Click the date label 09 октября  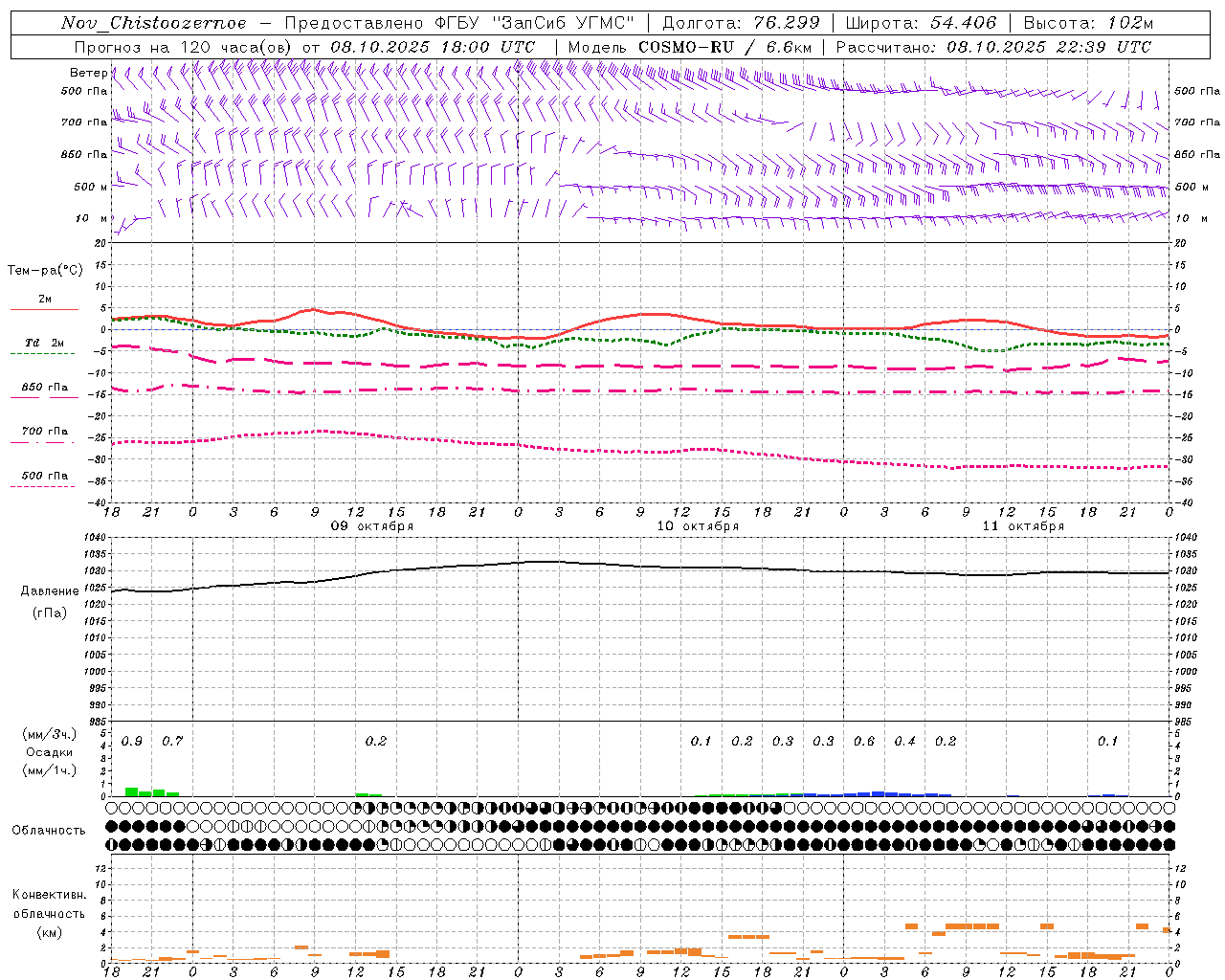point(372,526)
